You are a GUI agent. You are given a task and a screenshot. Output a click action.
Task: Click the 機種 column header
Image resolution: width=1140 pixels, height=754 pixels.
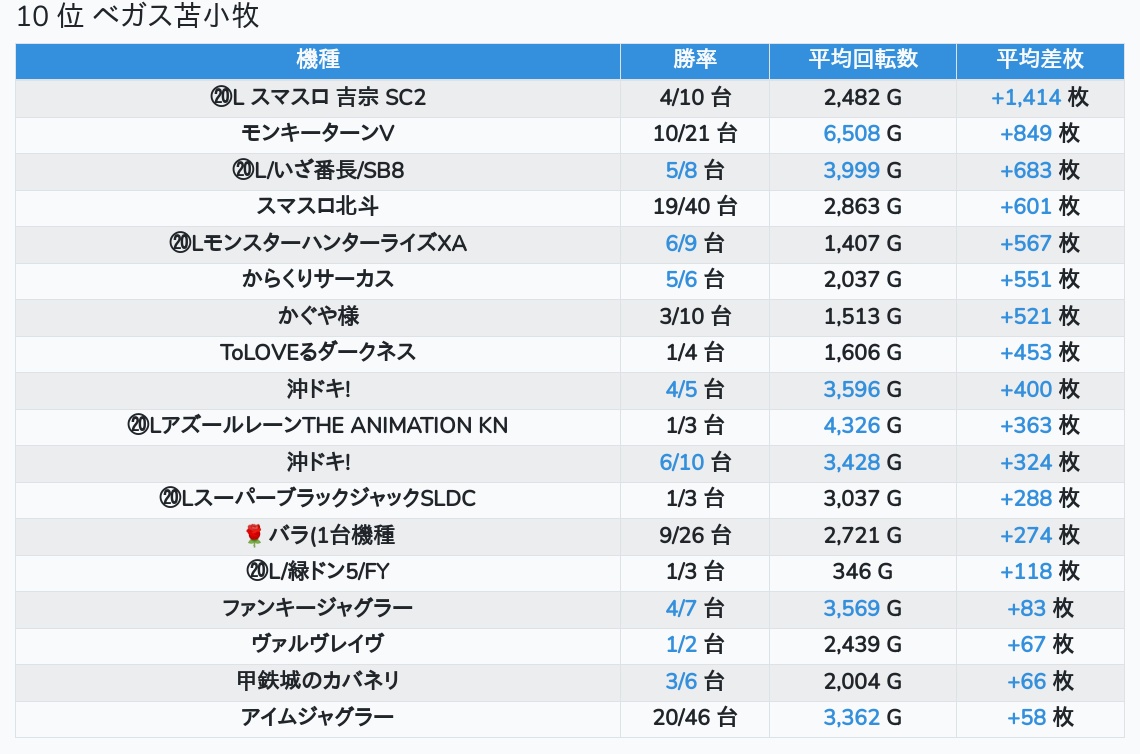pos(318,60)
